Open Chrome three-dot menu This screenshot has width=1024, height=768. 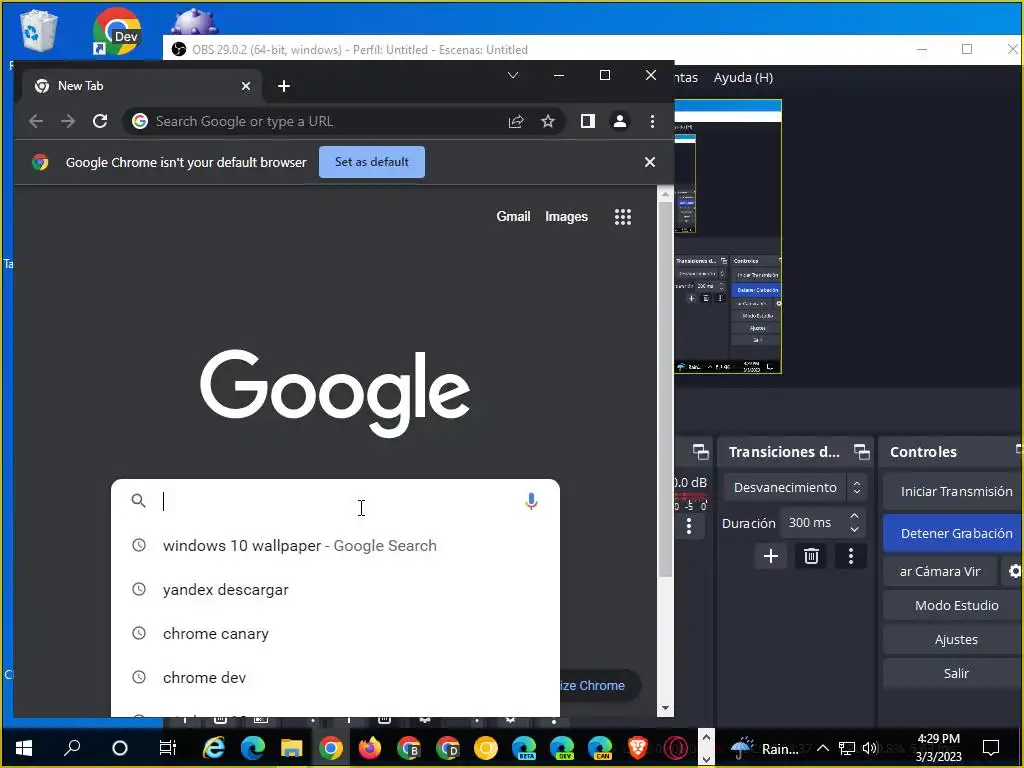tap(652, 121)
